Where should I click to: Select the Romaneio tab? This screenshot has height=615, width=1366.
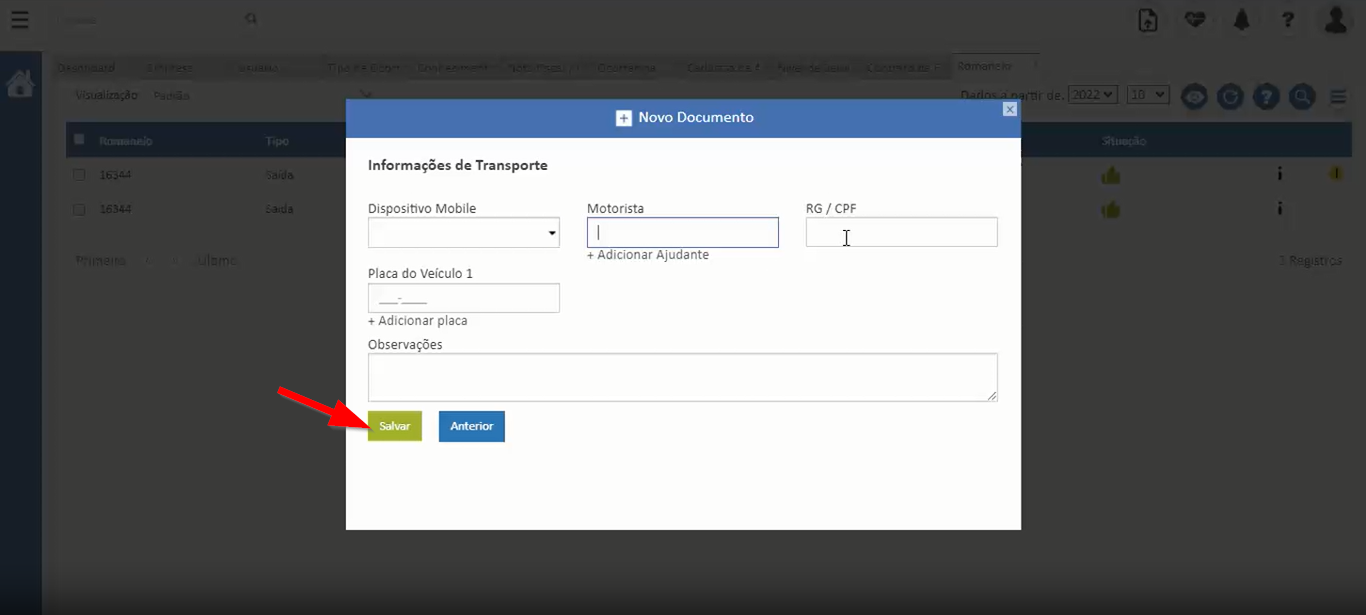point(984,66)
